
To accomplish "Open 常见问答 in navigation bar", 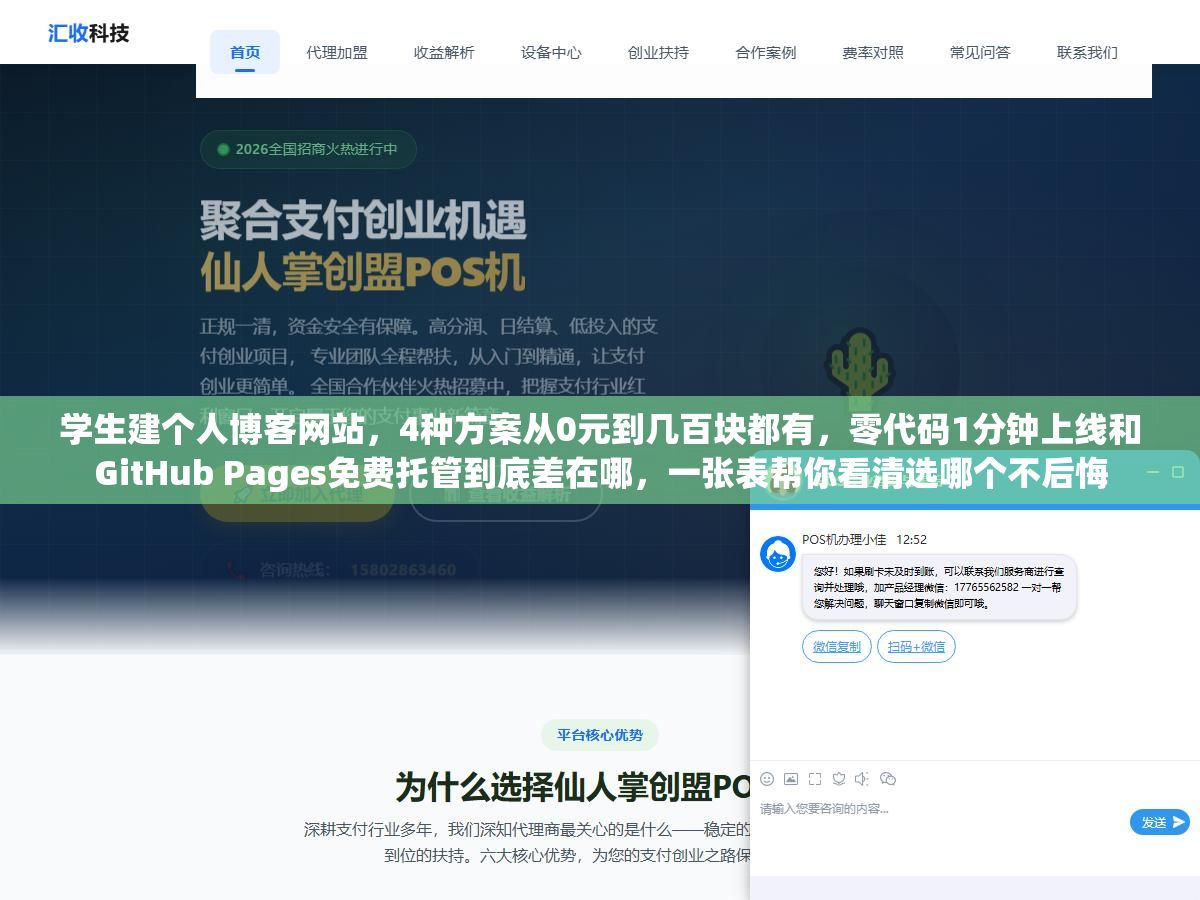I will coord(980,52).
